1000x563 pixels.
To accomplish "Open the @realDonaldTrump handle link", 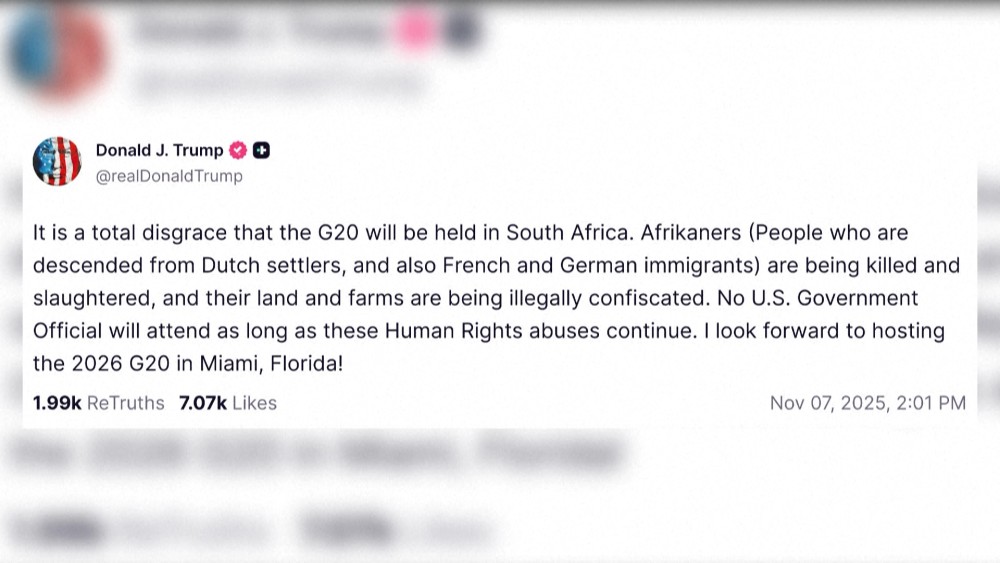I will (x=168, y=176).
